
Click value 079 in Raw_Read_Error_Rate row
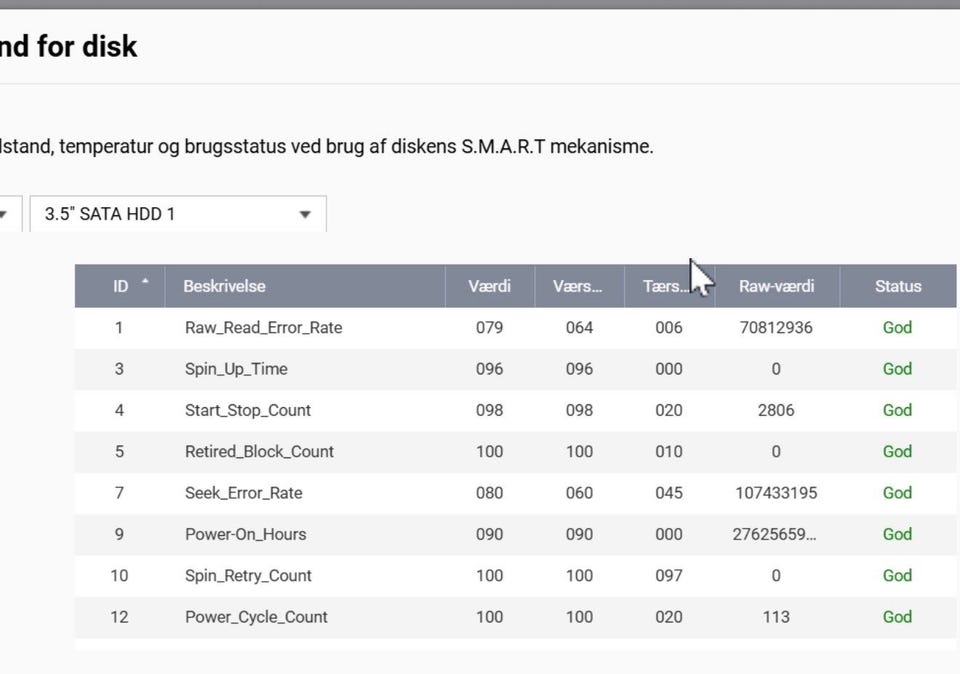coord(489,328)
